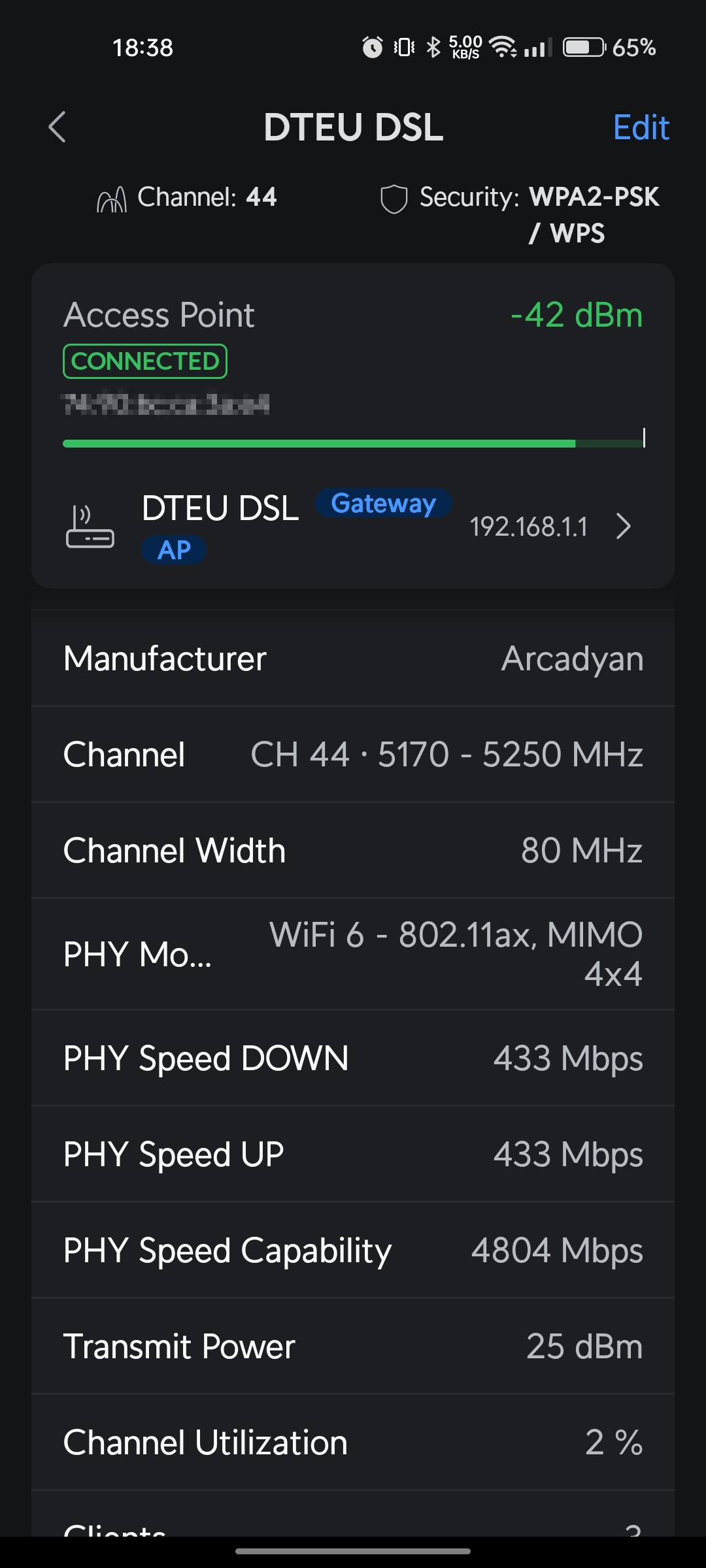Tap the router device icon
This screenshot has width=706, height=1568.
coord(90,527)
